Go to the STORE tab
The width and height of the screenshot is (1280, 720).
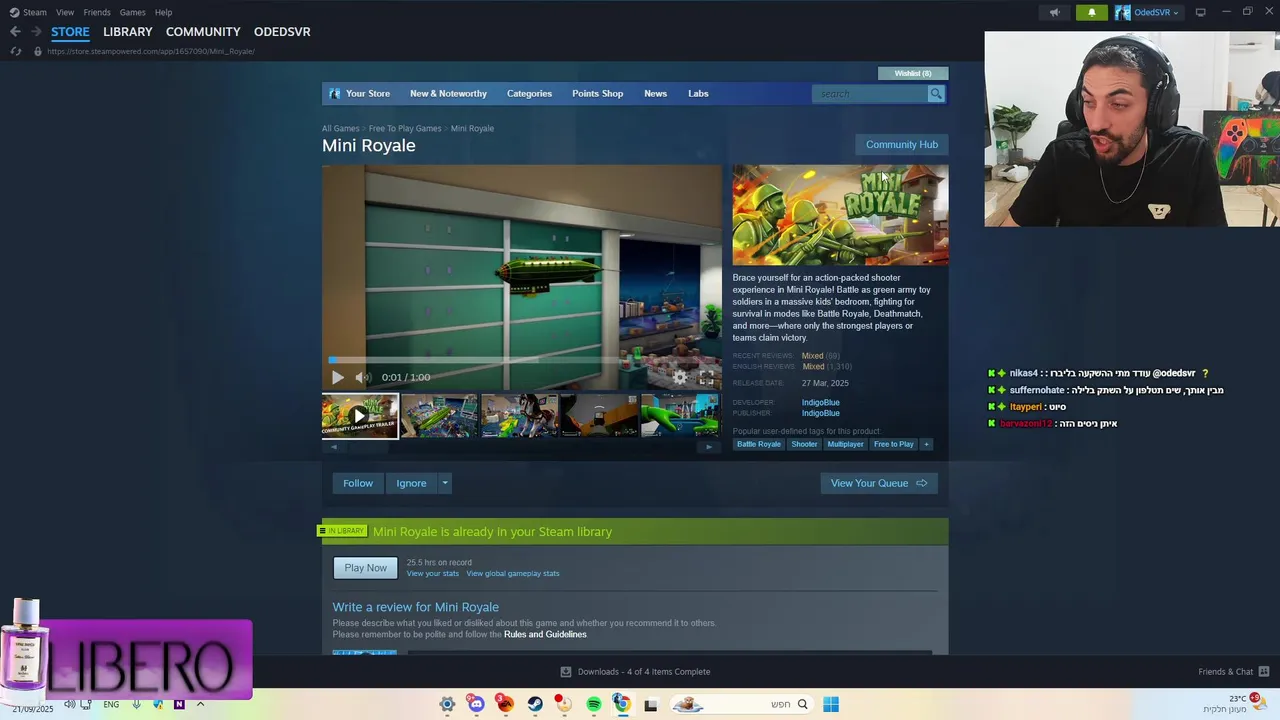(70, 32)
